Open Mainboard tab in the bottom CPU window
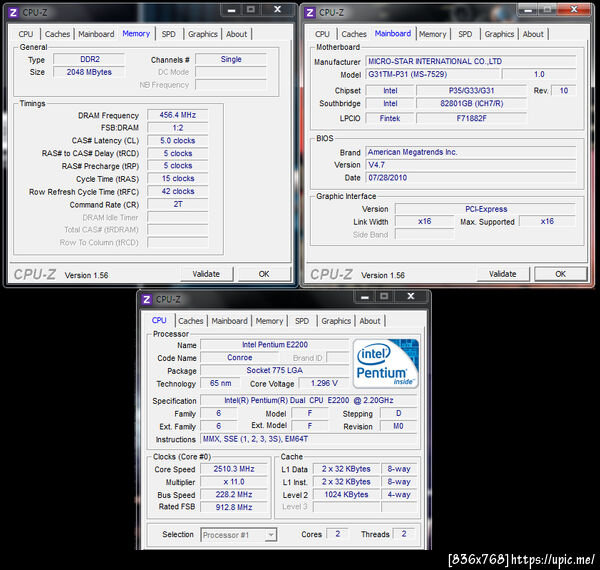Viewport: 600px width, 570px height. 230,321
